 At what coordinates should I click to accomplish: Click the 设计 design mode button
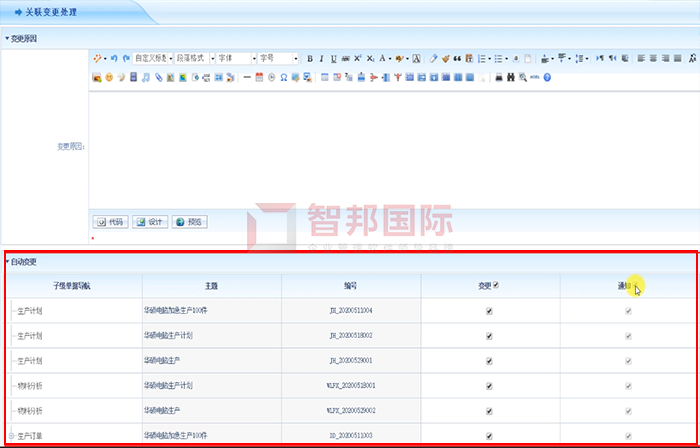[151, 222]
